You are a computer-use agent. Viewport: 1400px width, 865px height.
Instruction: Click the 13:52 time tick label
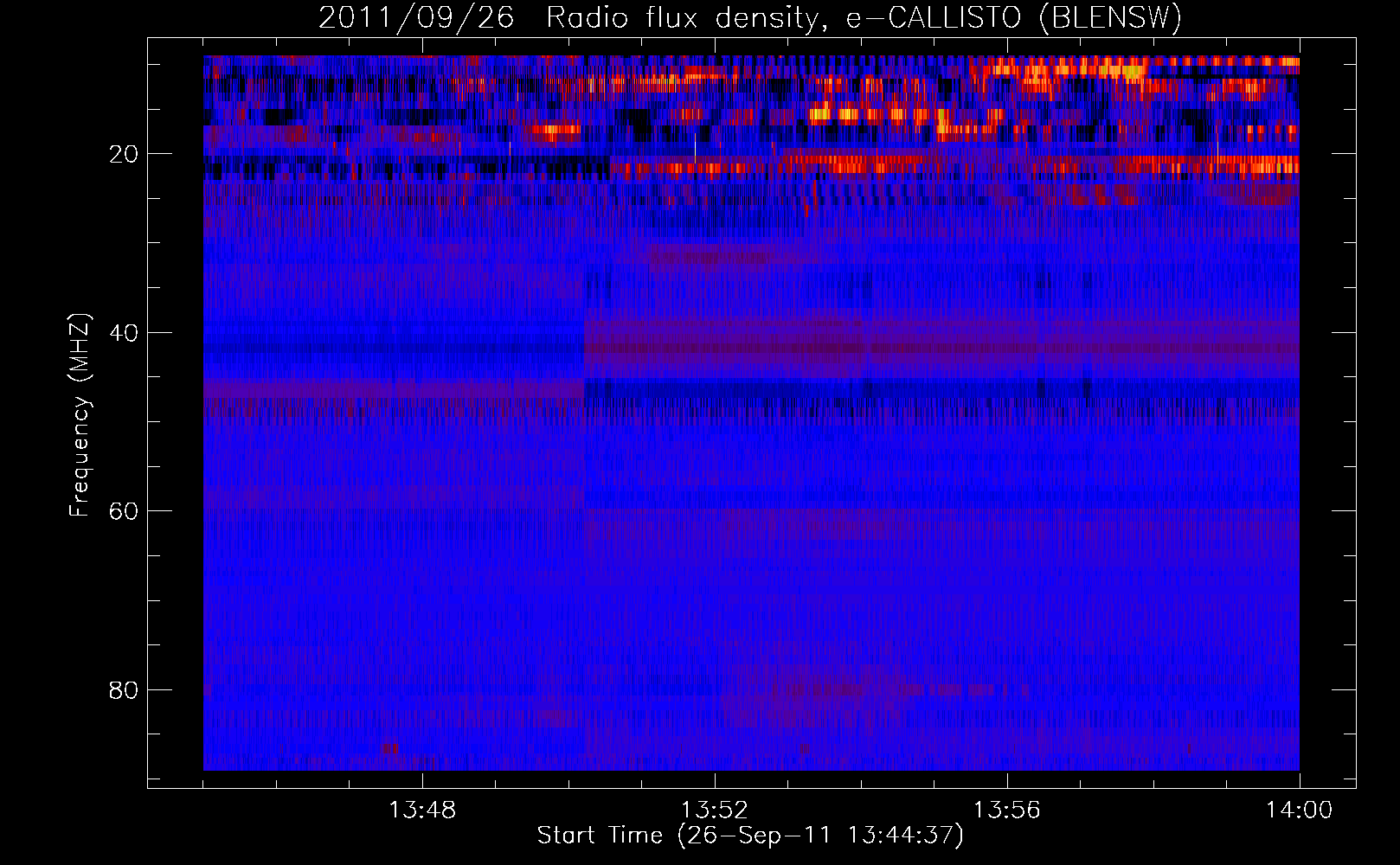[x=715, y=811]
